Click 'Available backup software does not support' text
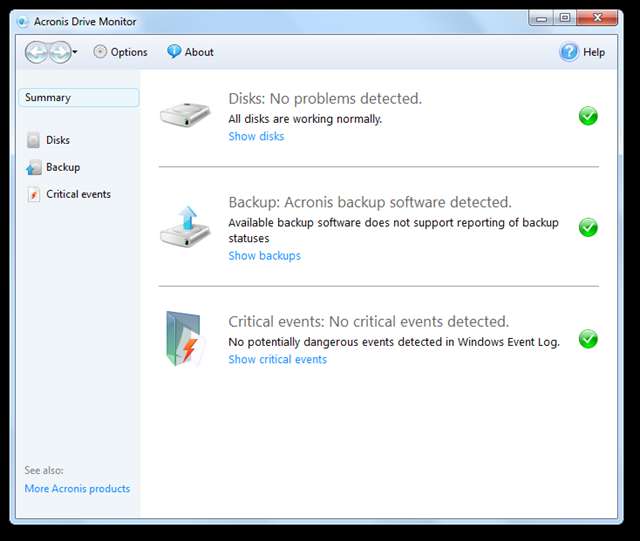 pos(341,223)
